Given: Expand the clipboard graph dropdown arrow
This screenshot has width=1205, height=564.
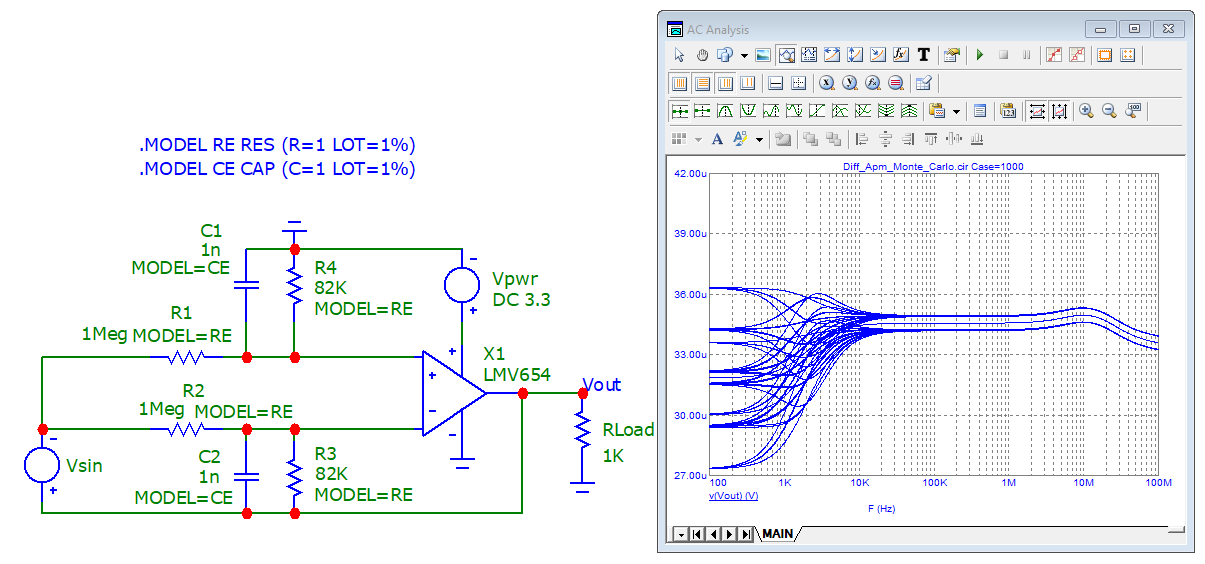Looking at the screenshot, I should [x=956, y=111].
